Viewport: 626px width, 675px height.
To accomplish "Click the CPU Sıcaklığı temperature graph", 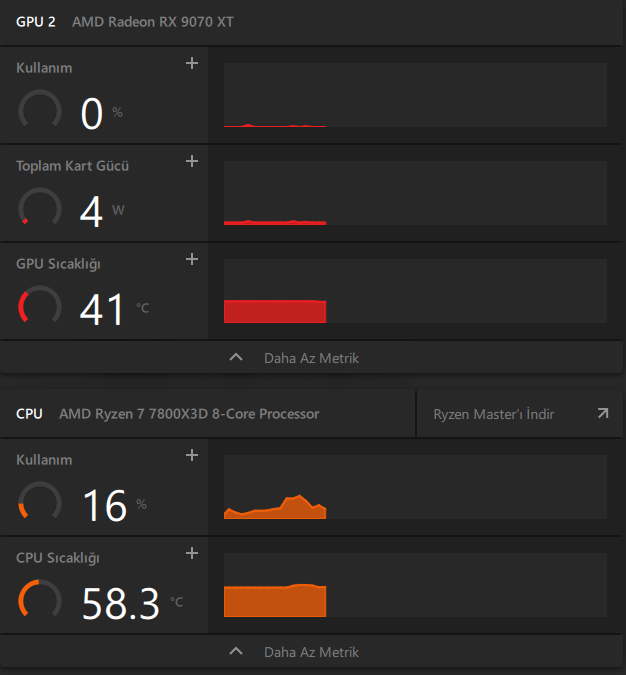I will click(x=415, y=585).
